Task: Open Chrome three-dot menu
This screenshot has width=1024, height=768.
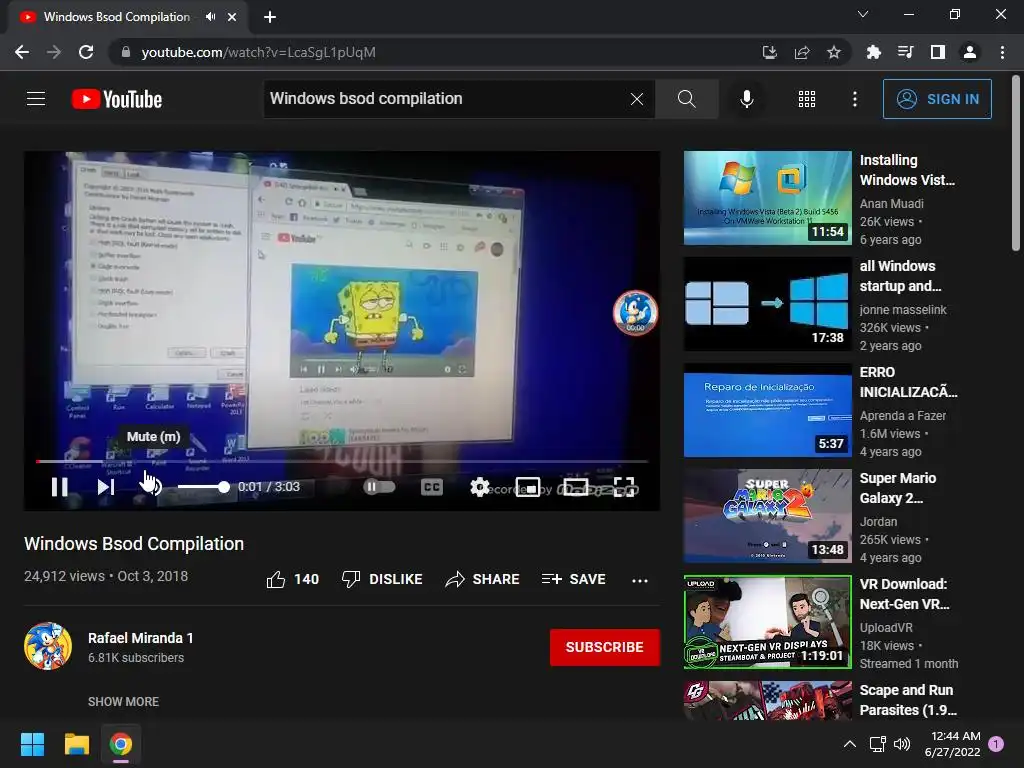Action: pos(1002,52)
